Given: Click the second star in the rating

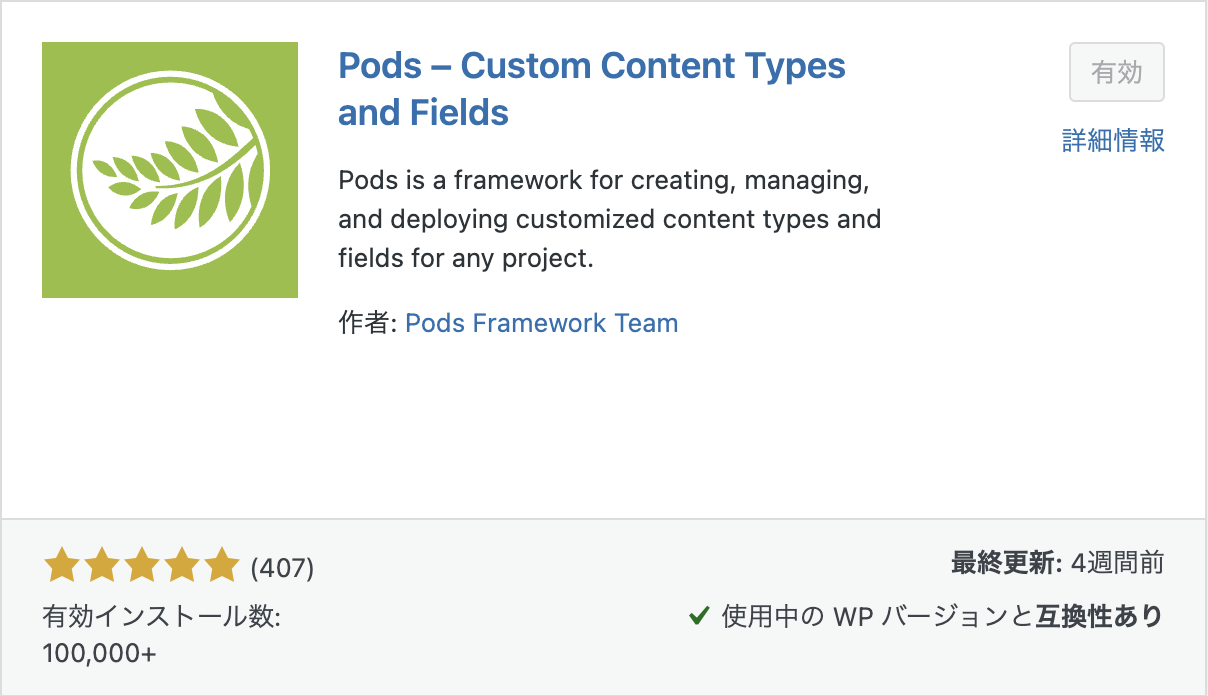Looking at the screenshot, I should point(100,565).
